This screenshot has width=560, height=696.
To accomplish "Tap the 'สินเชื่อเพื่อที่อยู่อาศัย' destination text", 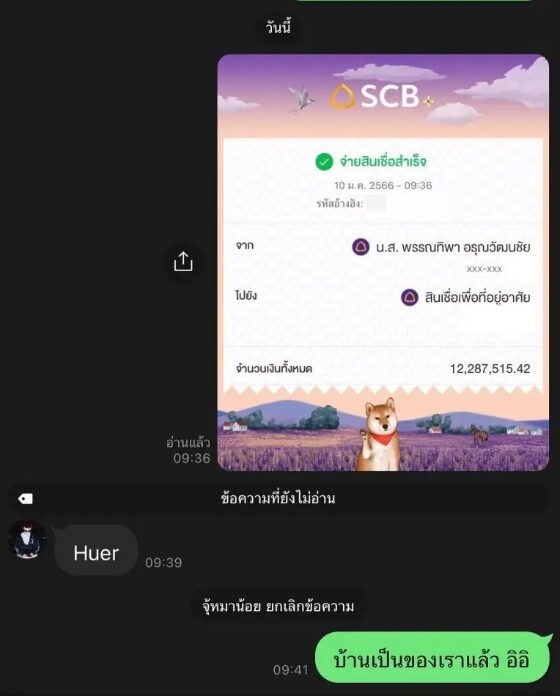I will coord(477,297).
